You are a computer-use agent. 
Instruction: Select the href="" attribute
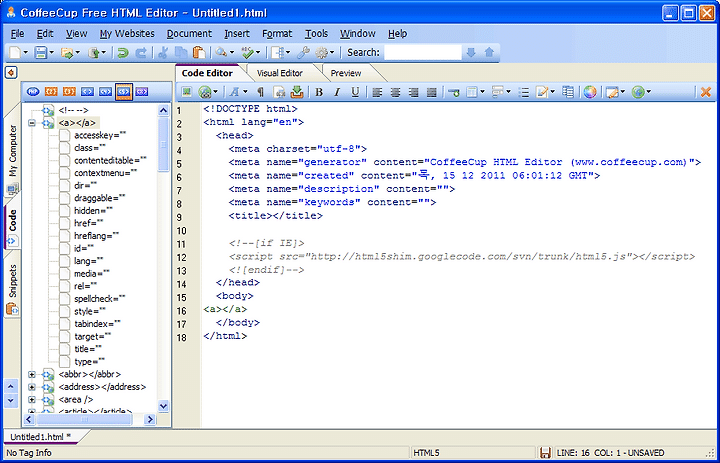89,223
